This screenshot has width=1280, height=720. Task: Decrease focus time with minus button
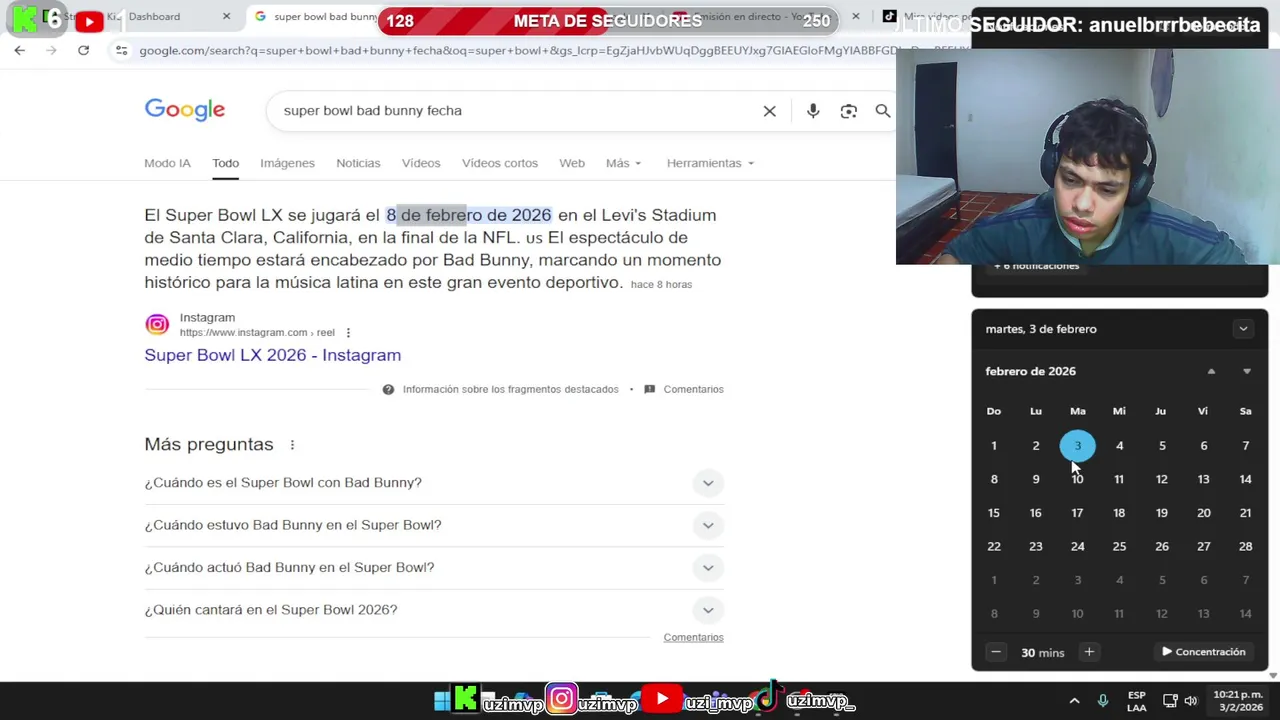tap(995, 652)
